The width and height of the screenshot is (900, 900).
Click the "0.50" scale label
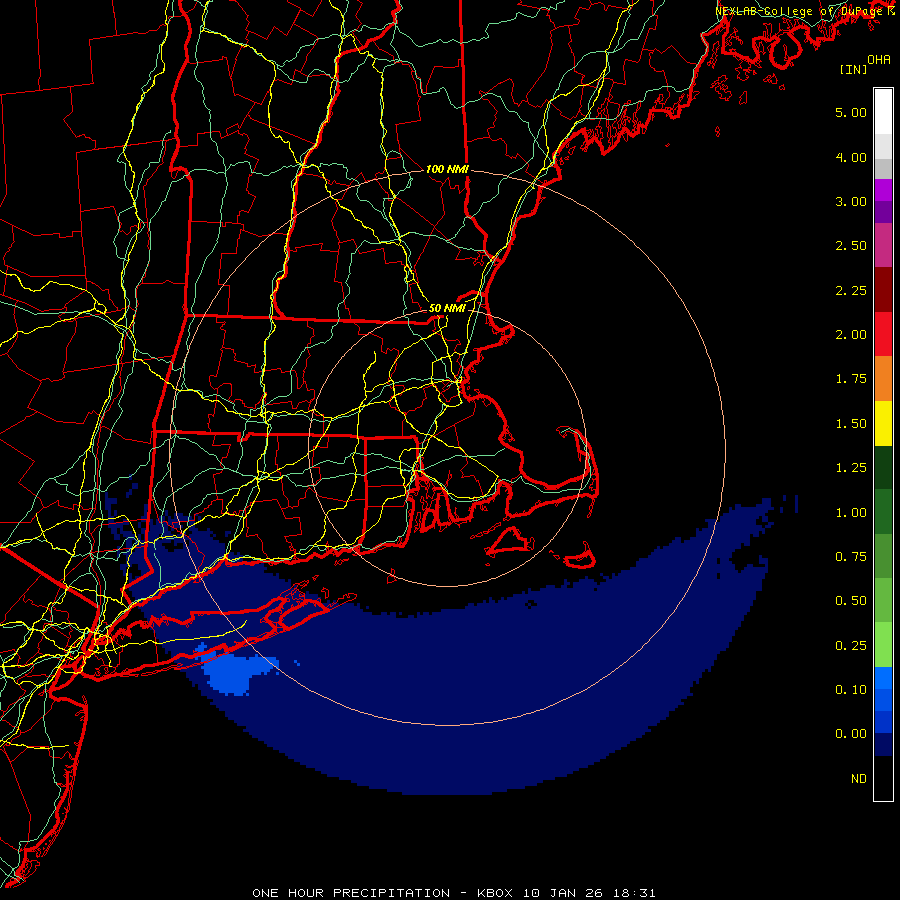[851, 601]
